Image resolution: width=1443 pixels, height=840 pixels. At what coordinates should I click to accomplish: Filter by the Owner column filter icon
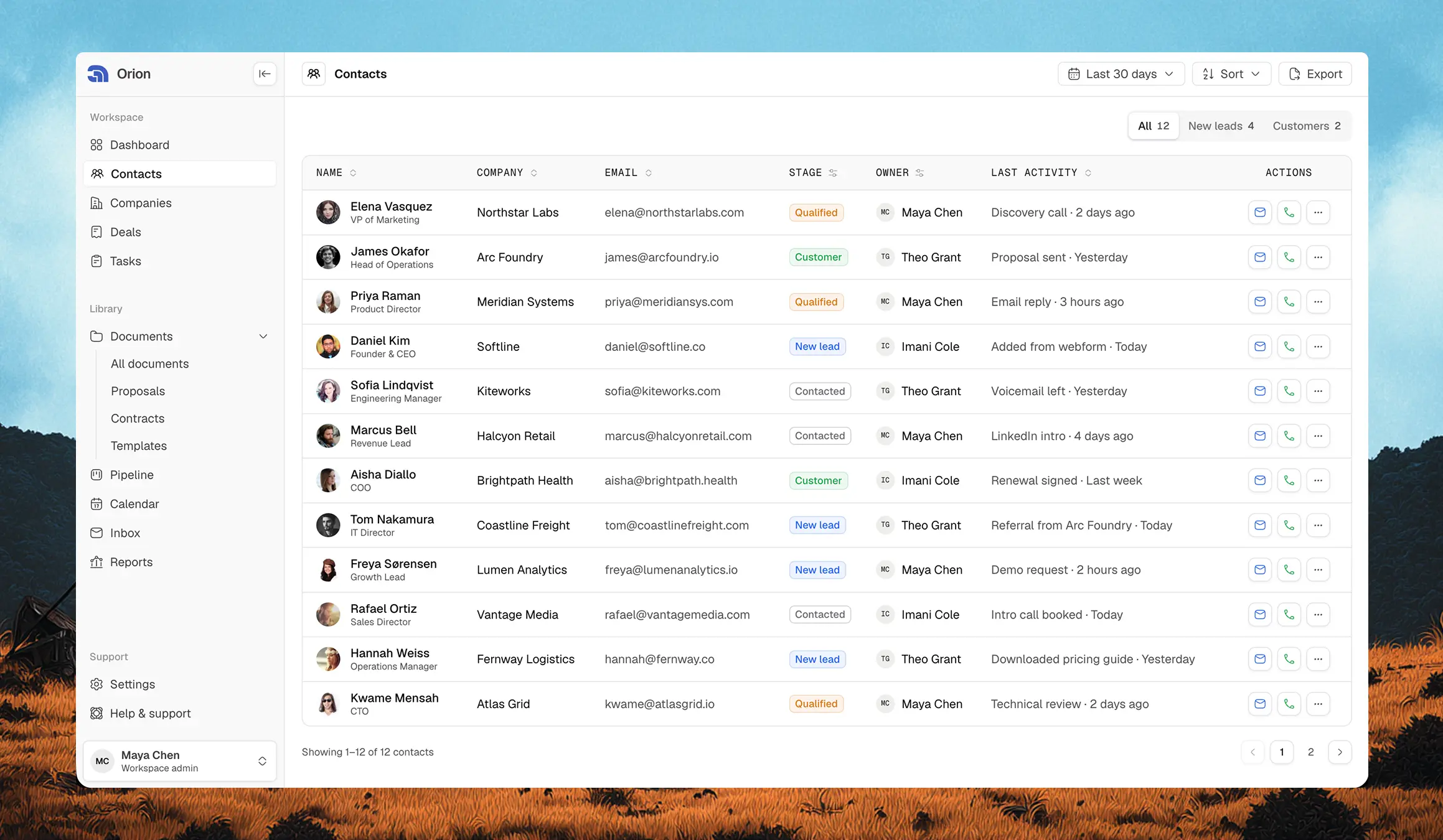(x=919, y=173)
